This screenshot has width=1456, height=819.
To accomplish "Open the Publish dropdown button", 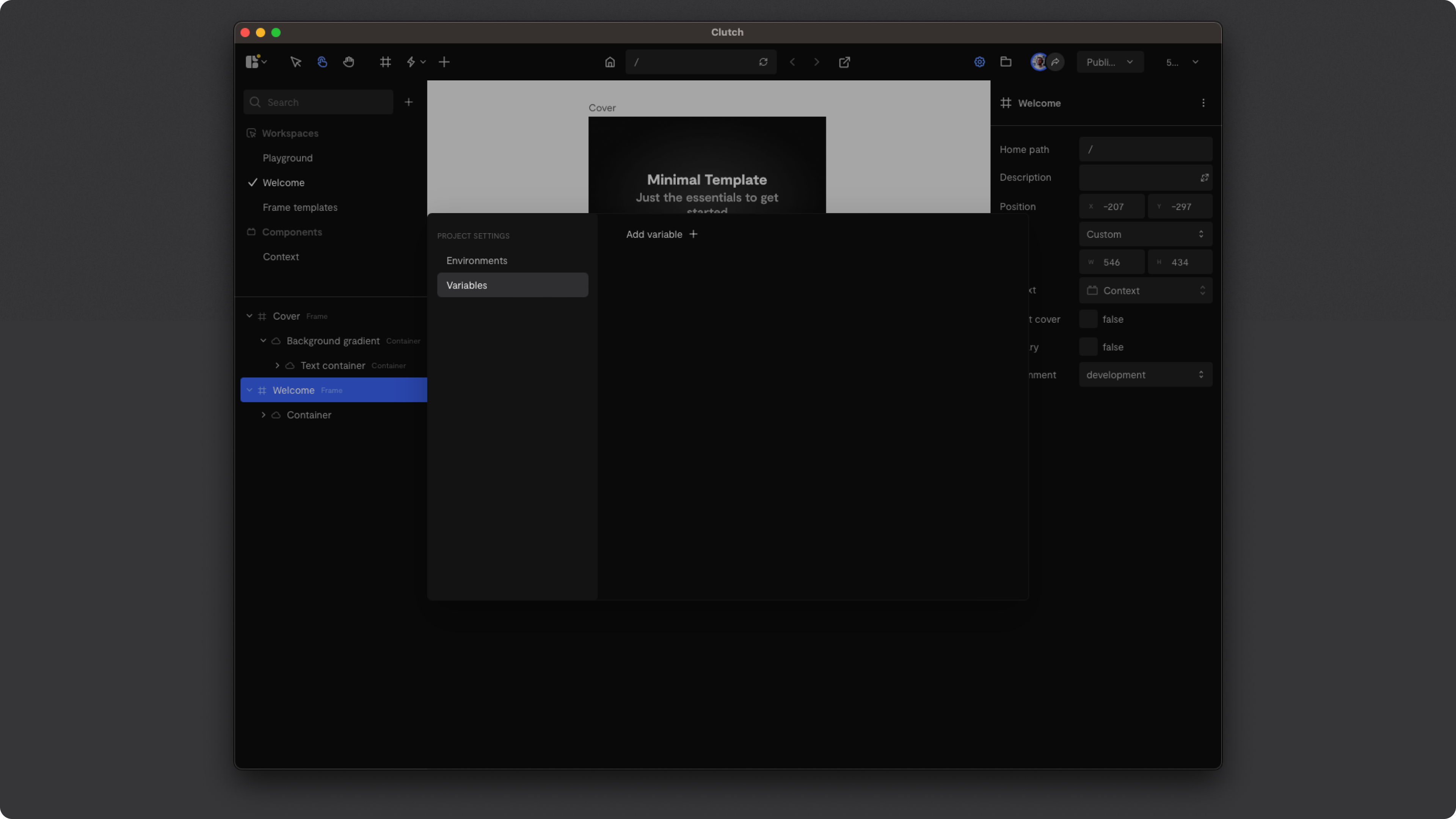I will click(x=1109, y=62).
